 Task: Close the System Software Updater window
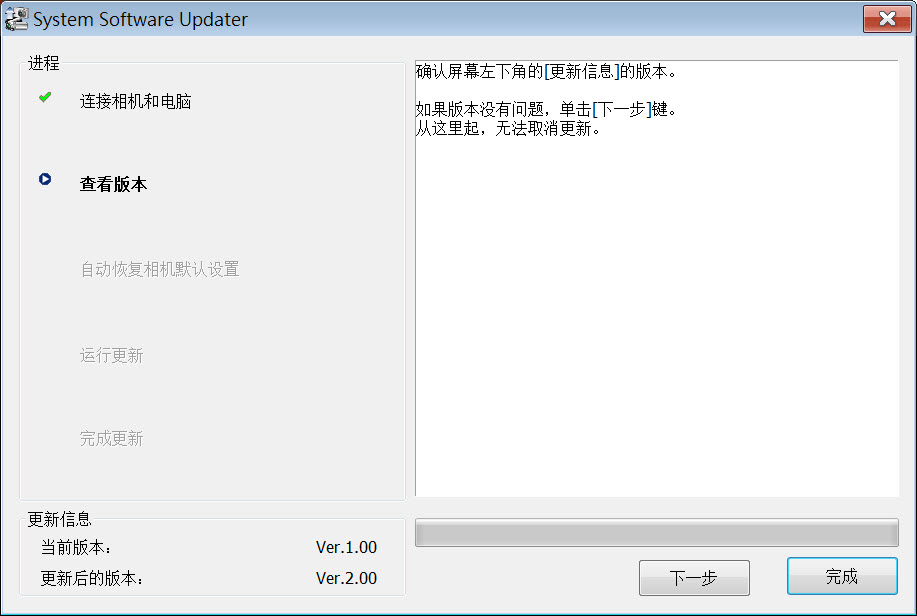[887, 19]
